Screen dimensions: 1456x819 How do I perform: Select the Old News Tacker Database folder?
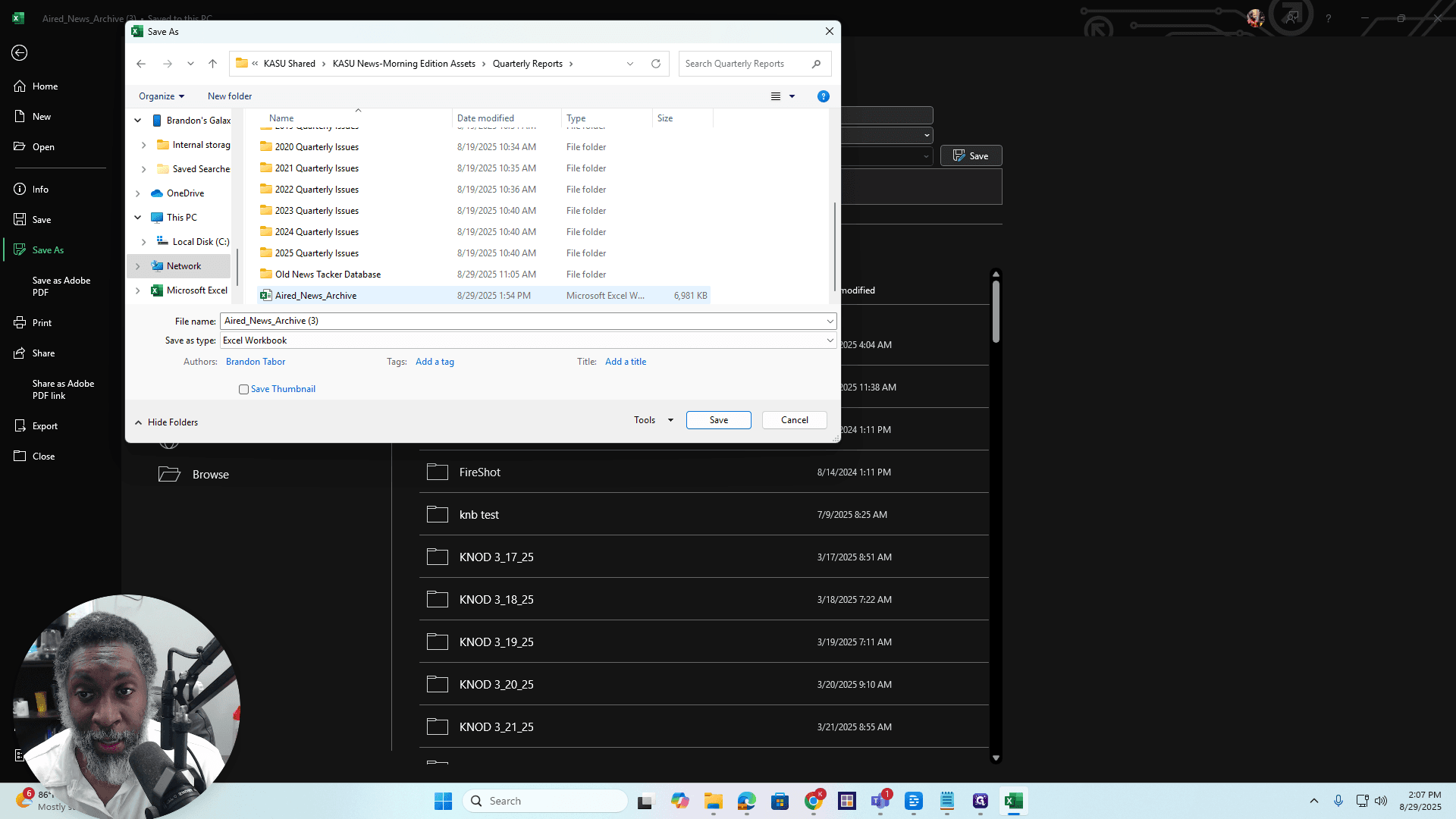coord(483,275)
